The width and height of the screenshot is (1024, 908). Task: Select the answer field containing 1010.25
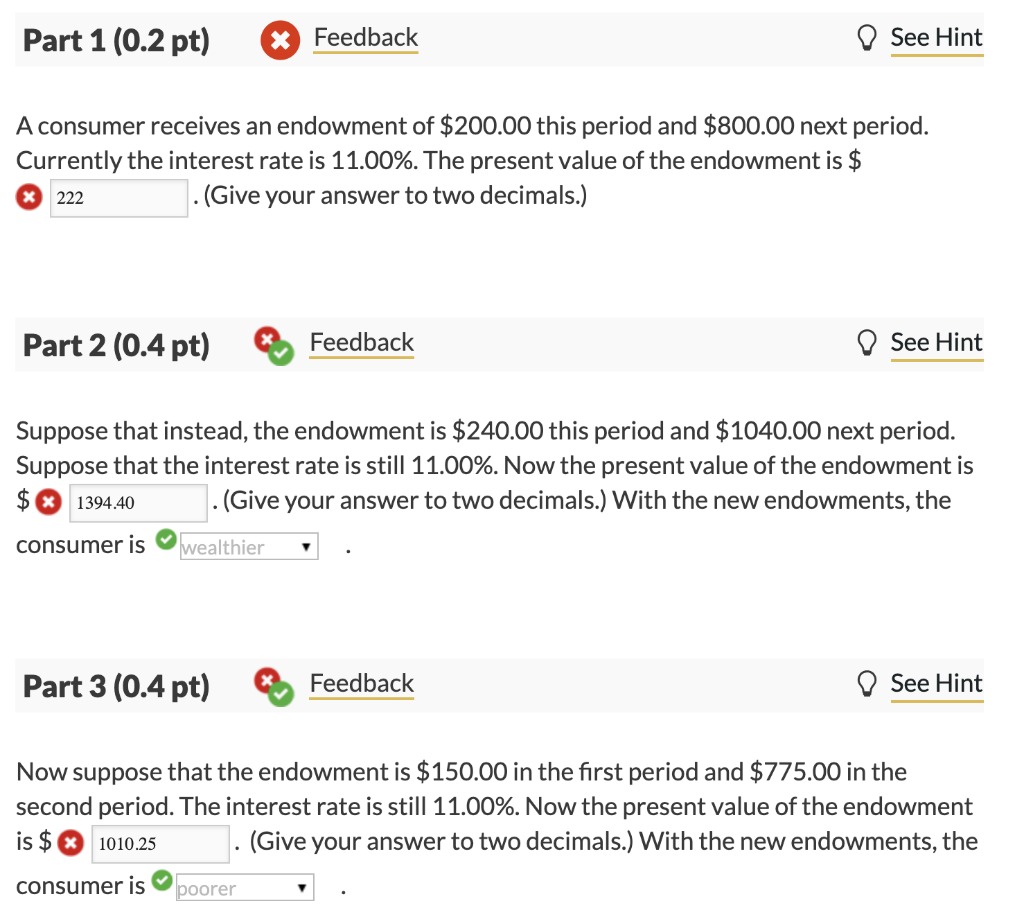(160, 843)
